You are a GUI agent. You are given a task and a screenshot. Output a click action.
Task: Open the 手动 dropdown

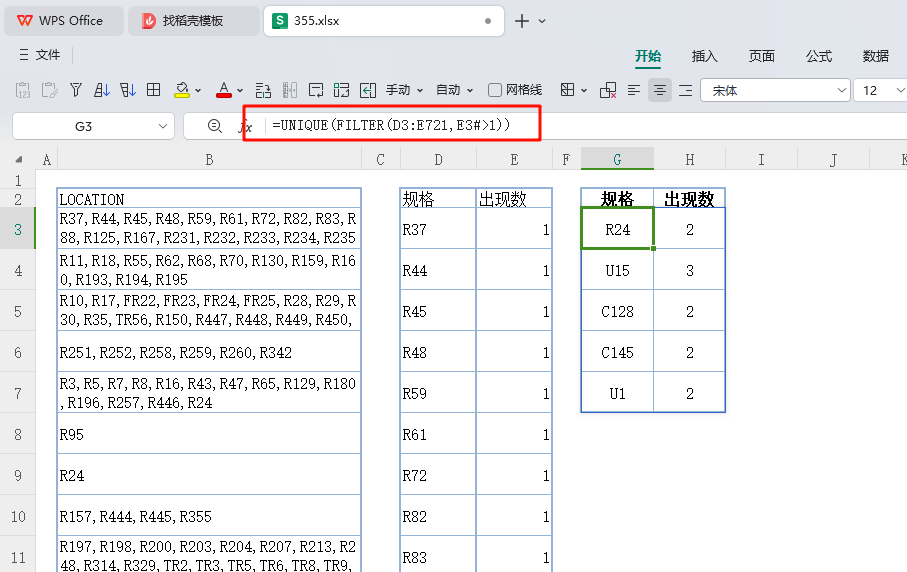click(404, 90)
